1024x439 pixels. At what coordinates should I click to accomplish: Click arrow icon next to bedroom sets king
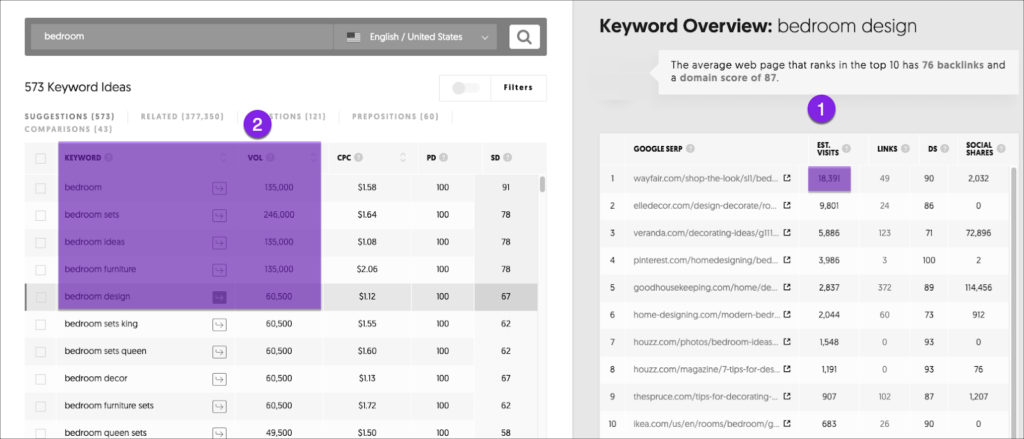pyautogui.click(x=219, y=324)
